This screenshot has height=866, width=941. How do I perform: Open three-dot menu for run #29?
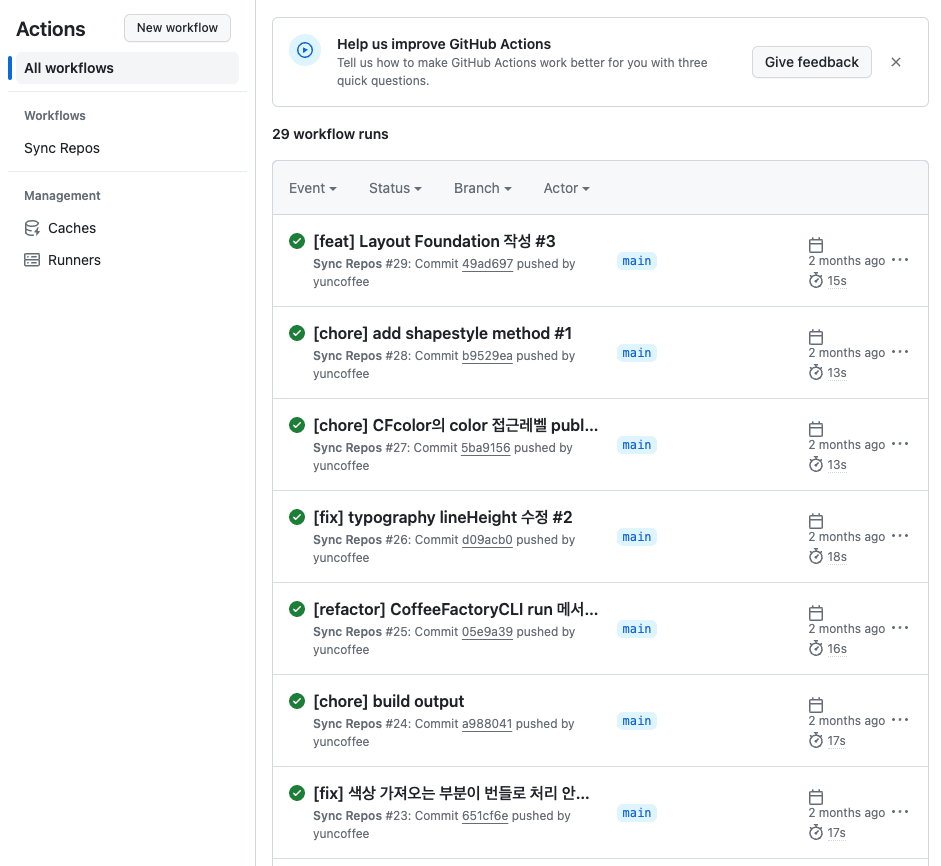click(900, 260)
